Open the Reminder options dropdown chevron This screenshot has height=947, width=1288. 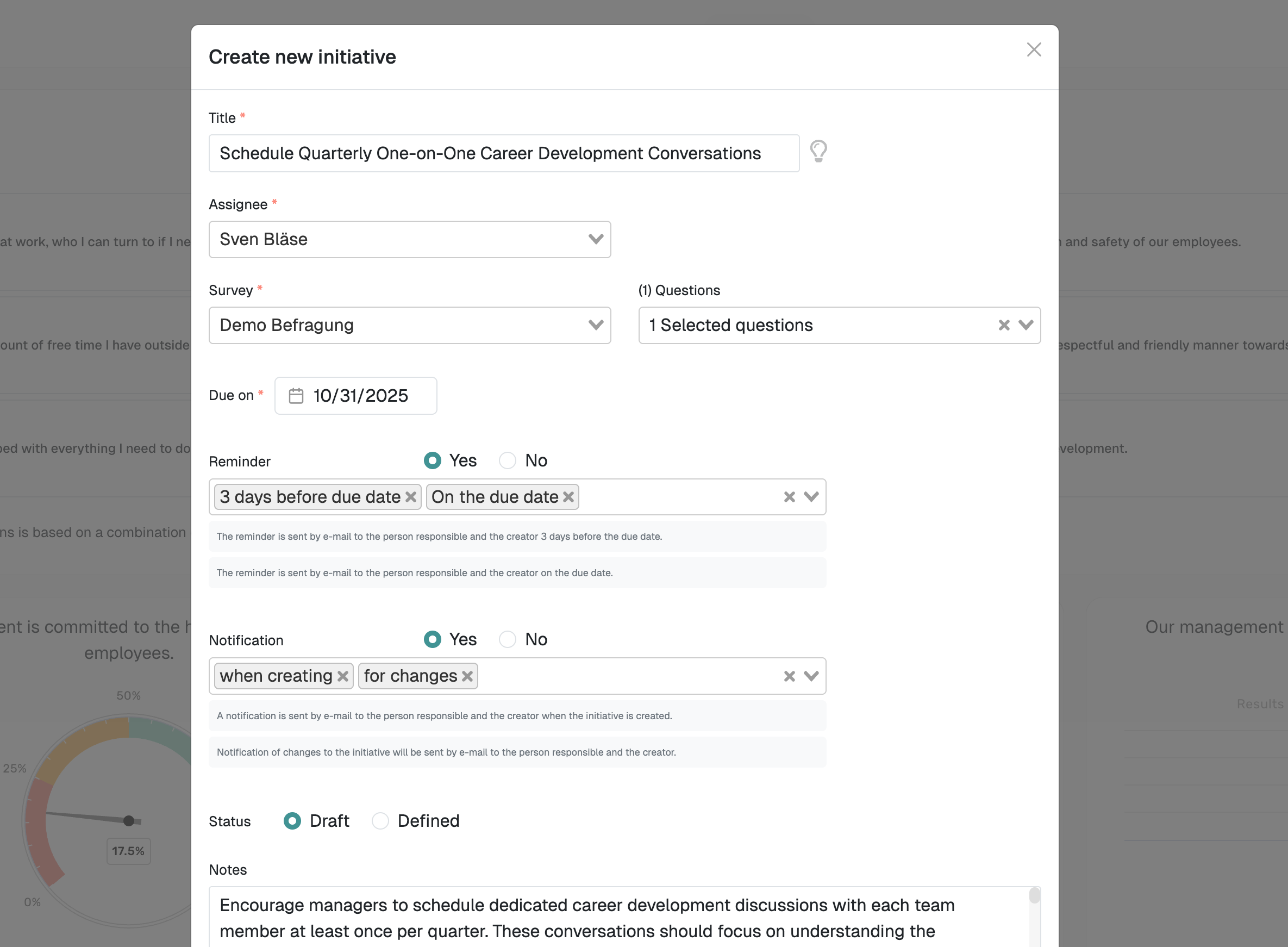[x=811, y=497]
